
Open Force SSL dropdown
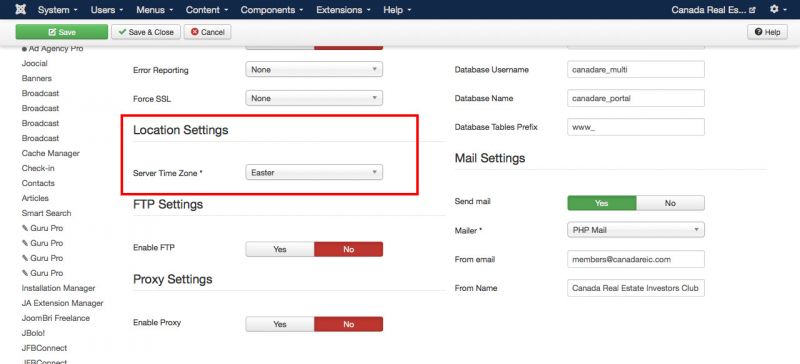coord(314,98)
